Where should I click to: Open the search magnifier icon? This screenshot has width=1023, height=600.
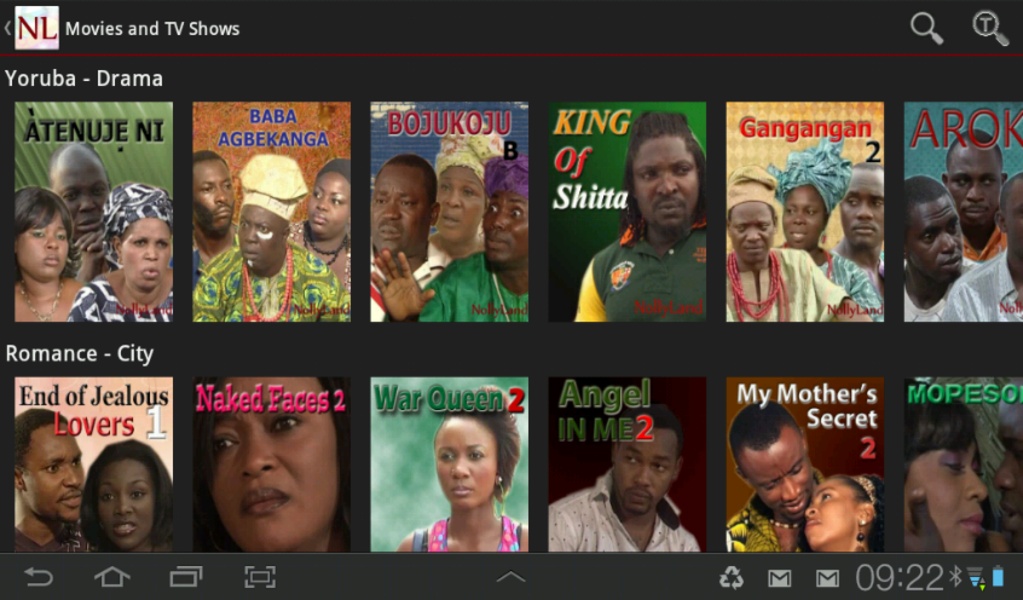tap(926, 28)
